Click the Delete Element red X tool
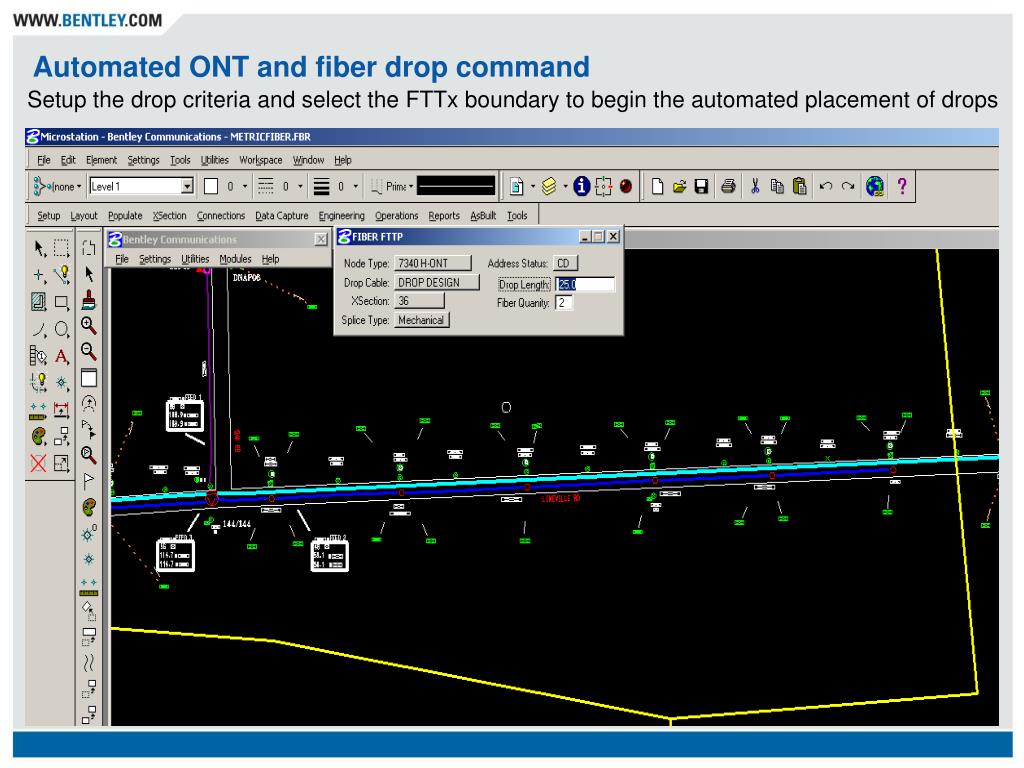This screenshot has width=1024, height=768. (38, 463)
